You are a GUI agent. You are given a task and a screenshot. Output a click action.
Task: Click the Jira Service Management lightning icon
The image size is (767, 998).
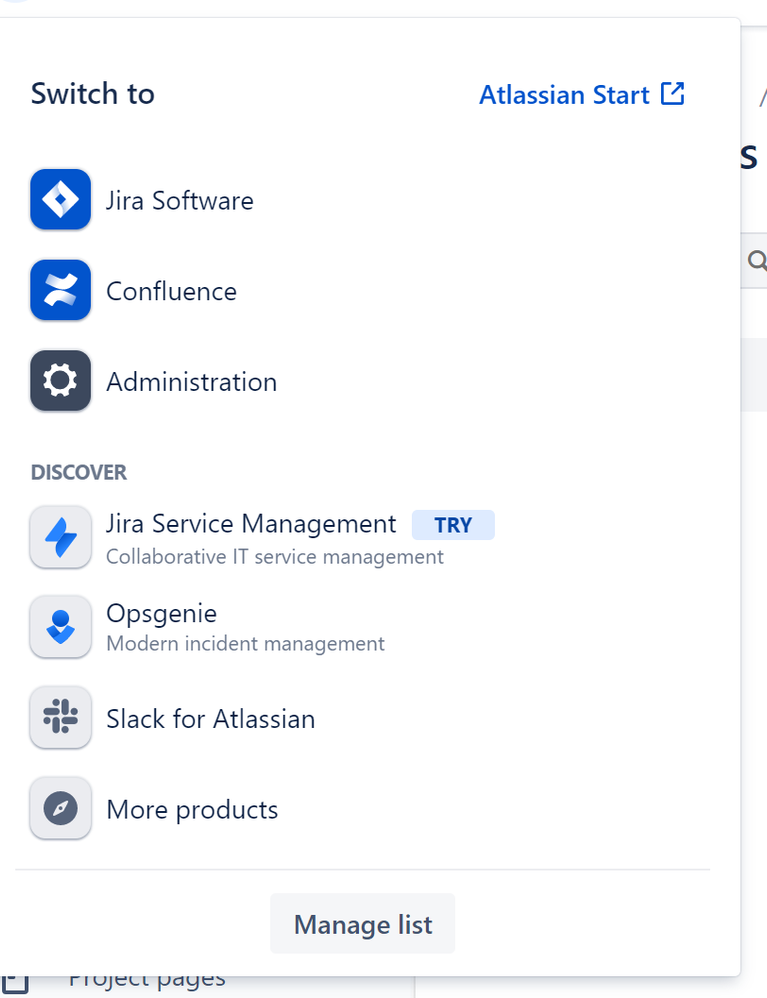point(60,537)
